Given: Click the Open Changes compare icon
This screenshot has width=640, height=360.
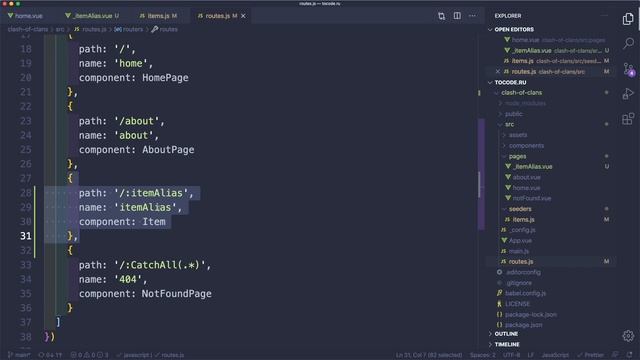Looking at the screenshot, I should (442, 16).
